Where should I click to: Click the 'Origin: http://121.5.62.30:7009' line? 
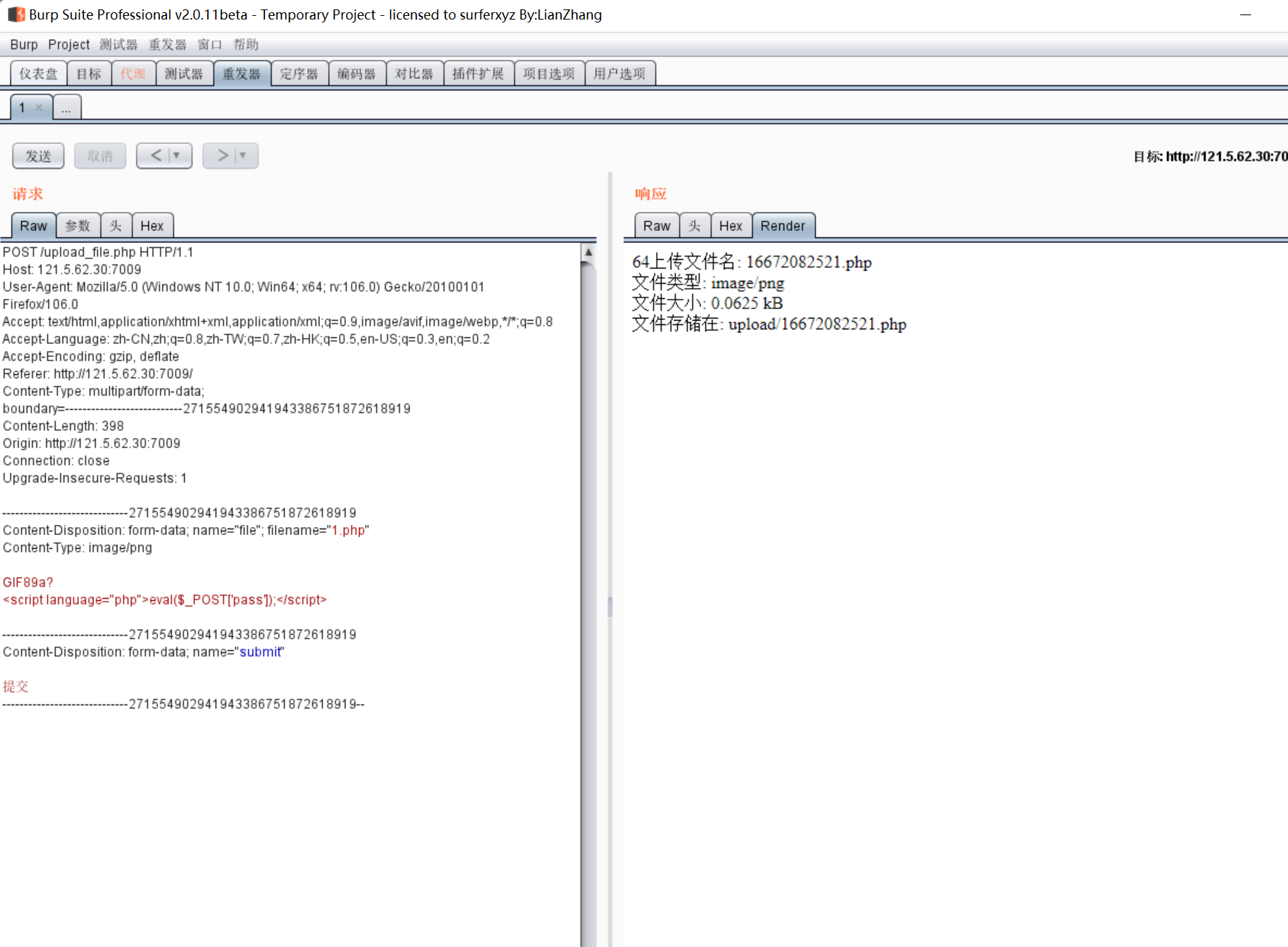pyautogui.click(x=92, y=444)
